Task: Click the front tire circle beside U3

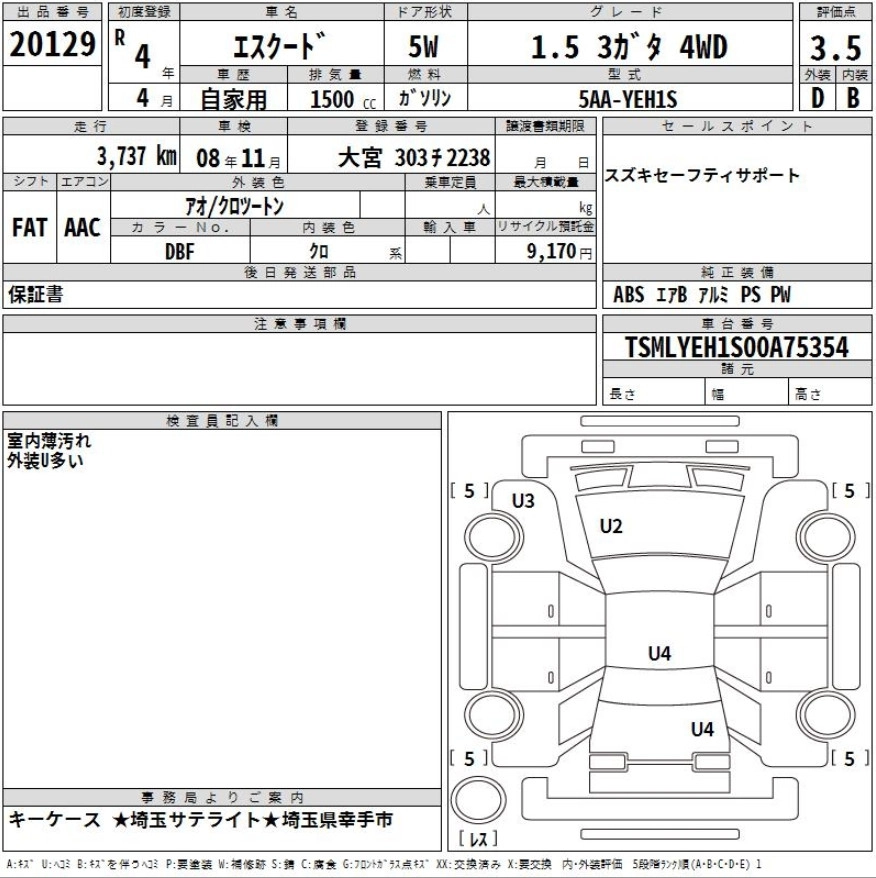Action: tap(493, 538)
